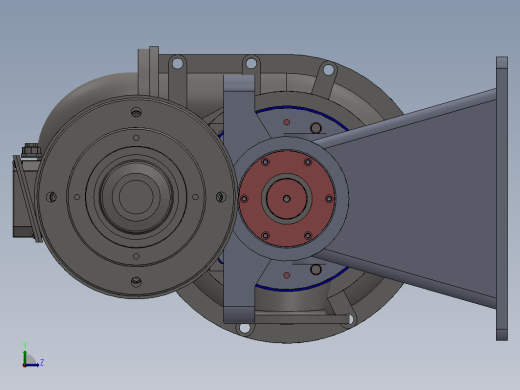The width and height of the screenshot is (520, 390).
Task: Select the domed hub of left round cover
Action: (136, 197)
